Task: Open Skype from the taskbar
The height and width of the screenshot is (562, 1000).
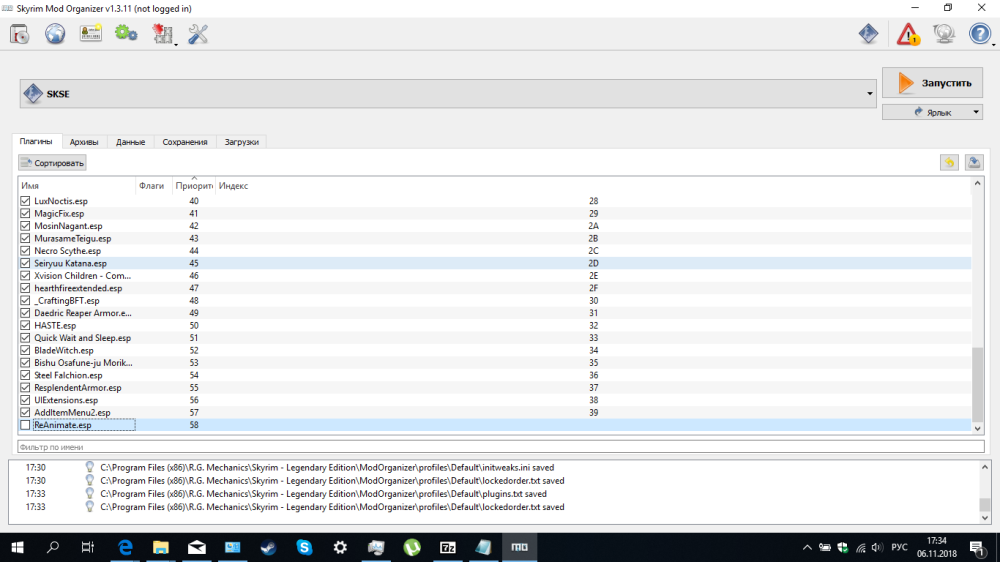Action: click(x=304, y=547)
